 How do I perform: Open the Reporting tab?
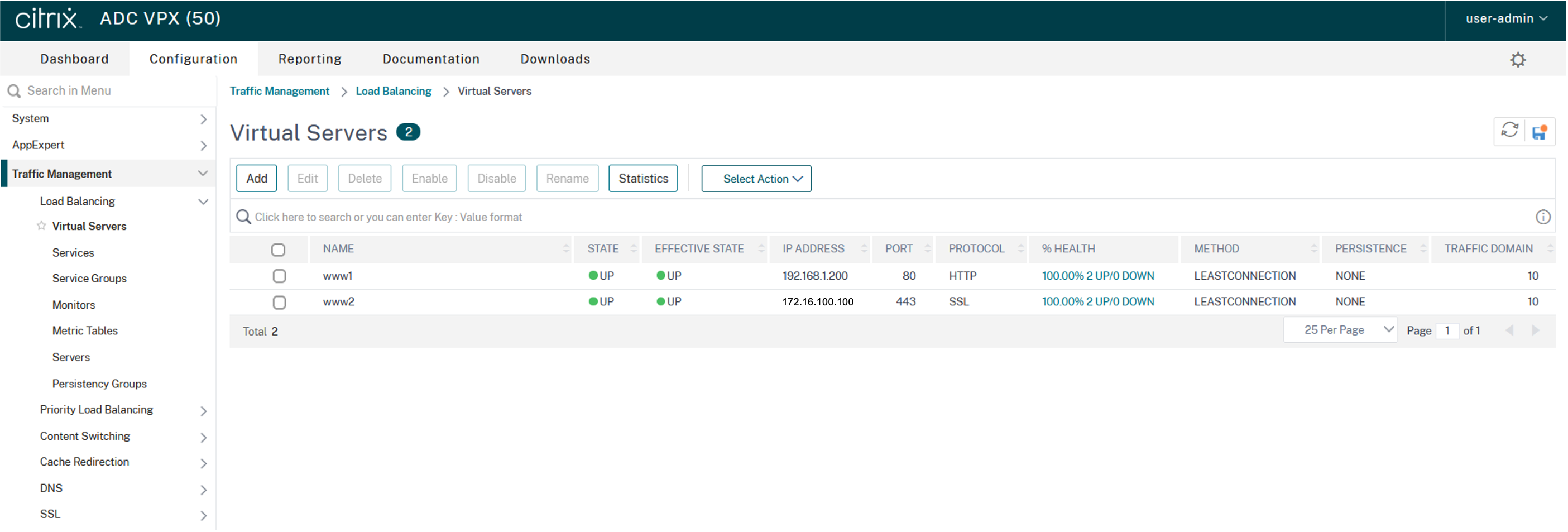(x=309, y=59)
